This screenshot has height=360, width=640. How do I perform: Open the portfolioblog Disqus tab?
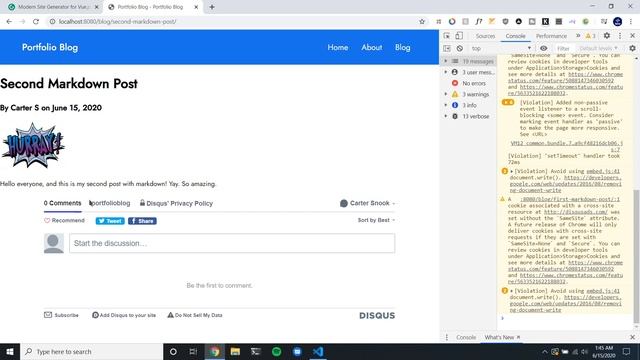tap(110, 203)
